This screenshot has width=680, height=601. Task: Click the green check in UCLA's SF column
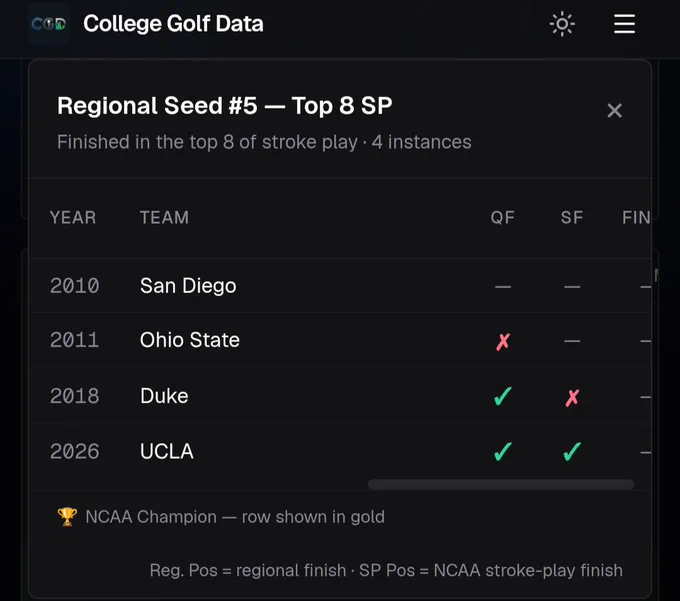(572, 451)
